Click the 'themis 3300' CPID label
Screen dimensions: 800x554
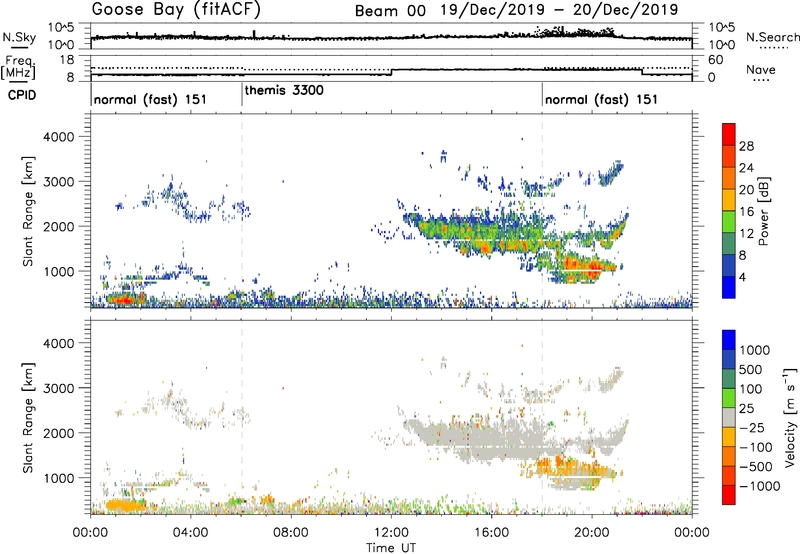click(284, 91)
